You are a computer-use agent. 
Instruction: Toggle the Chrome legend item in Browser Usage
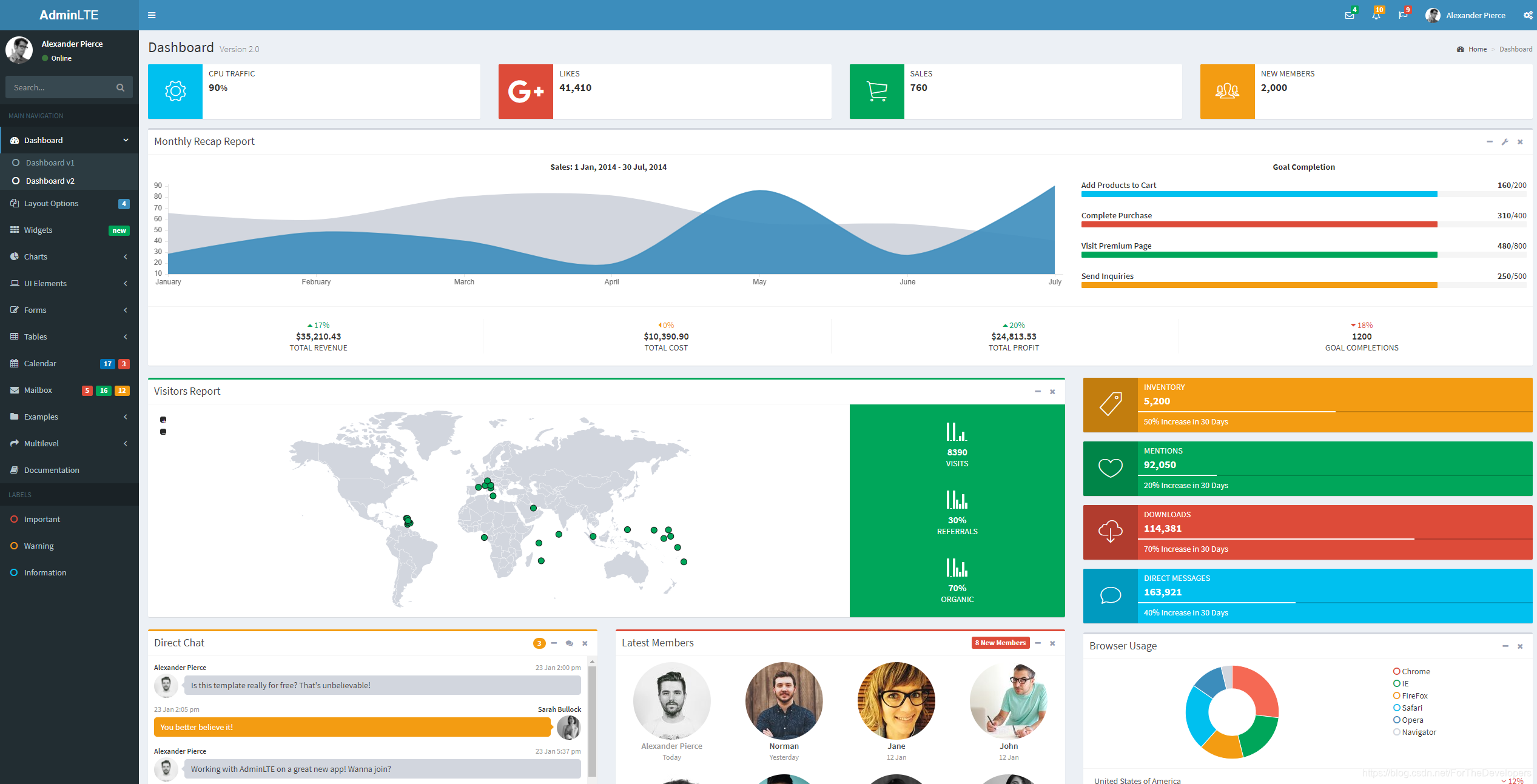tap(1411, 671)
